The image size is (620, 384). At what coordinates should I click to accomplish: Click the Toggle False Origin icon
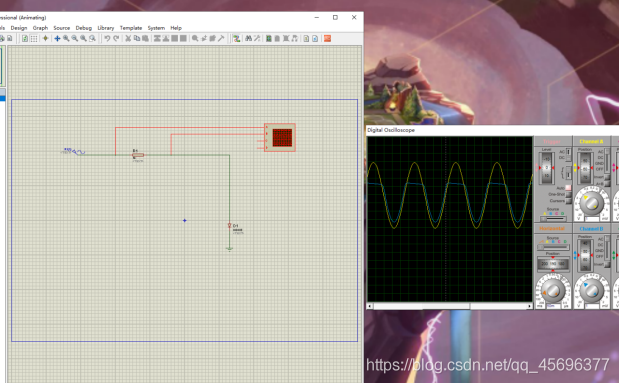coord(45,38)
